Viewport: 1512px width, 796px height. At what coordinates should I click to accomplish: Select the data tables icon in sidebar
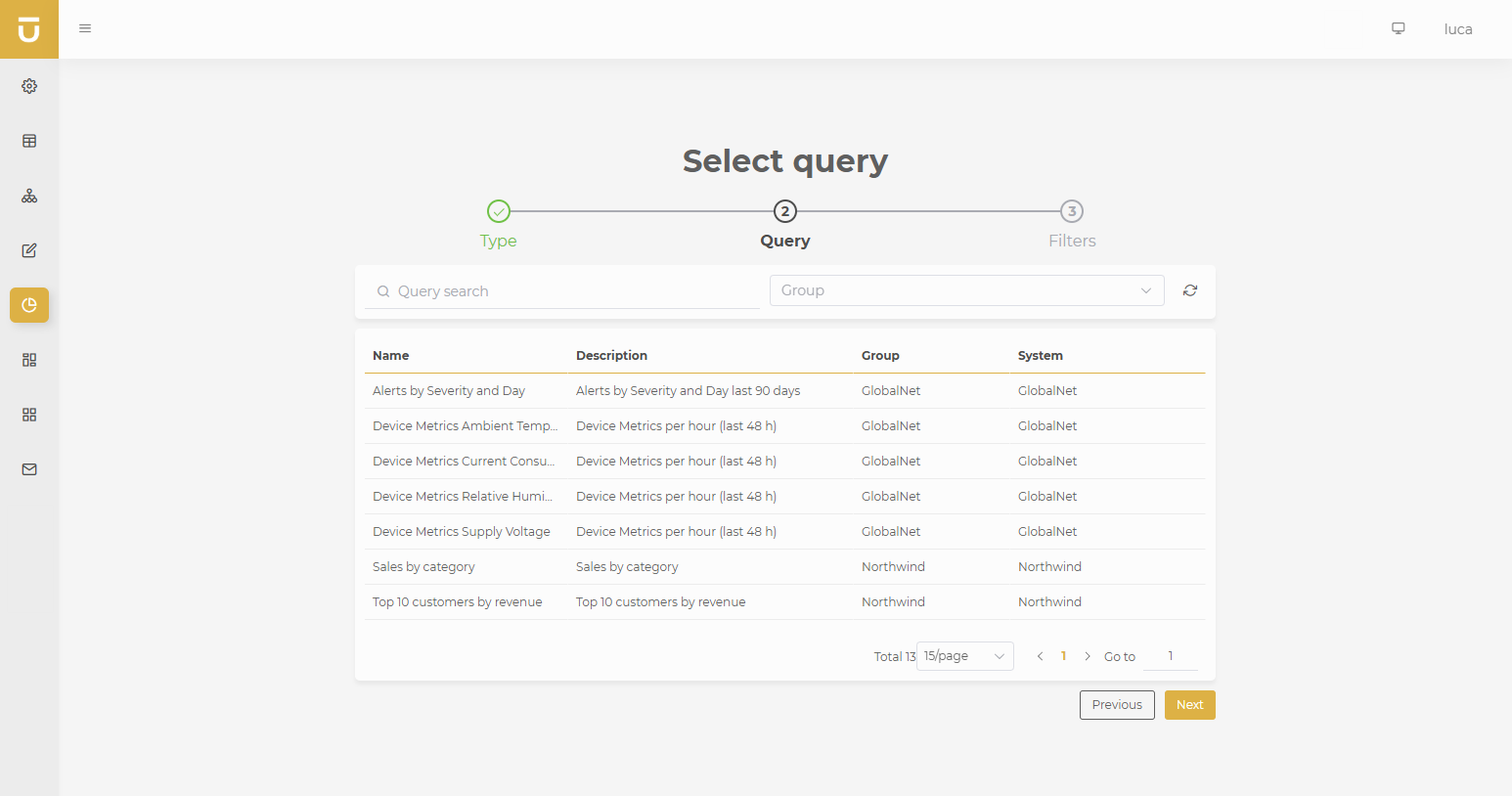point(29,141)
